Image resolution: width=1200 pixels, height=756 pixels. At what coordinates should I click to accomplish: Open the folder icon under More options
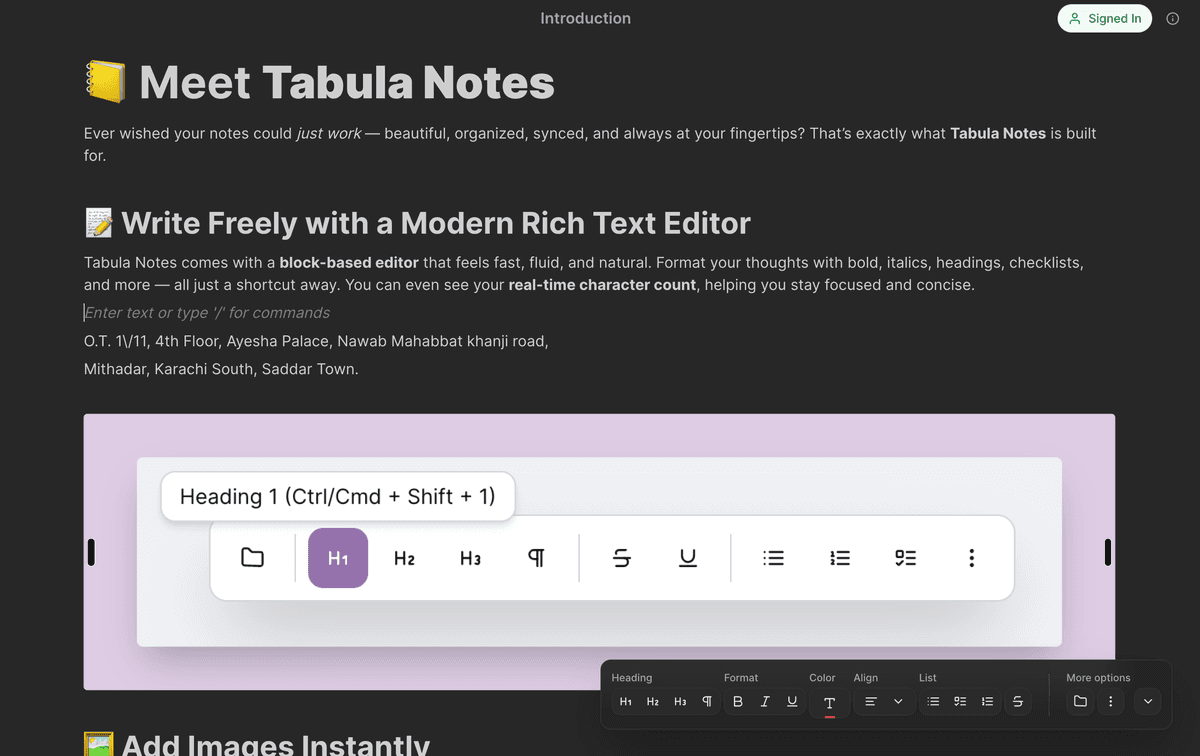[1080, 701]
